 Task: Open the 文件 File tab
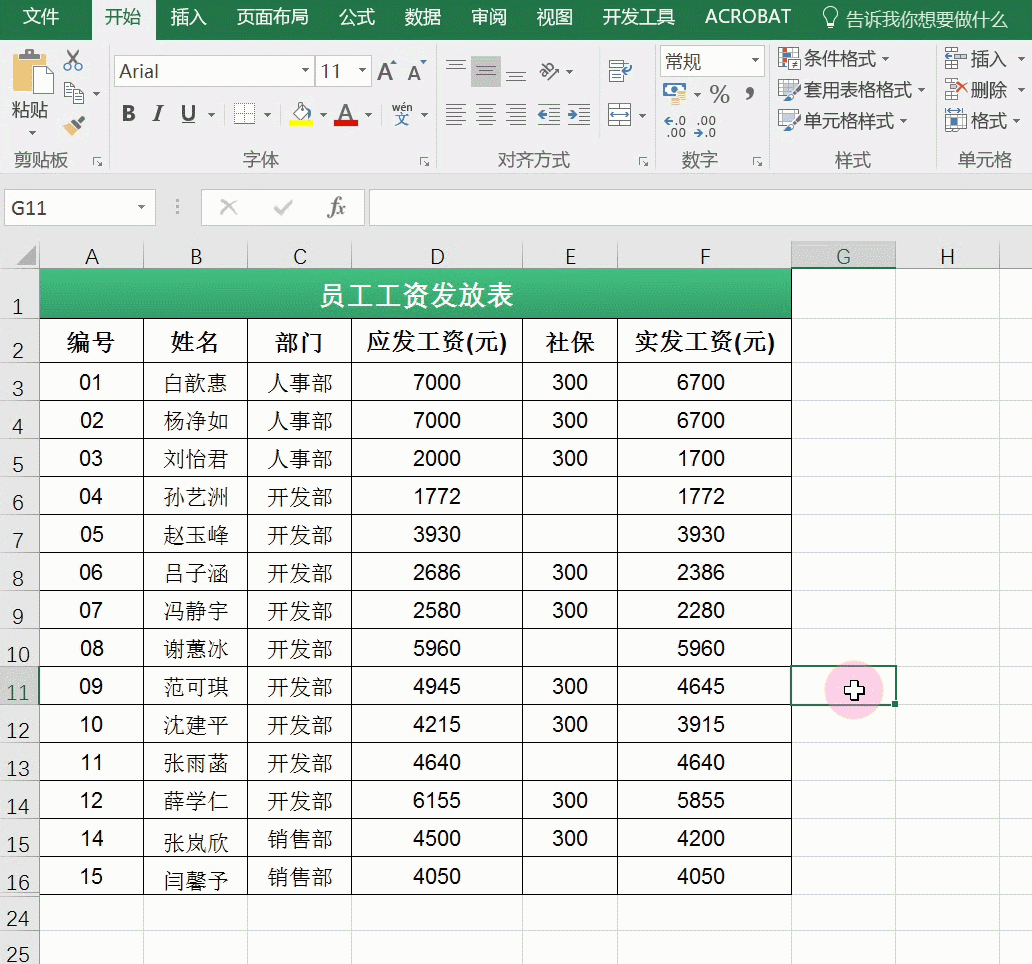point(41,16)
